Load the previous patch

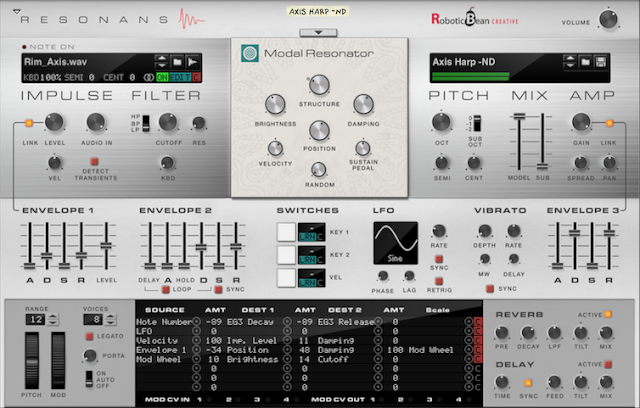click(569, 58)
